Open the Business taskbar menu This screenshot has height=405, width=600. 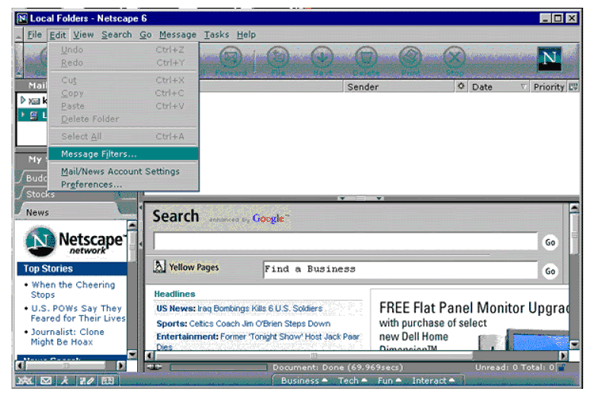pyautogui.click(x=304, y=381)
